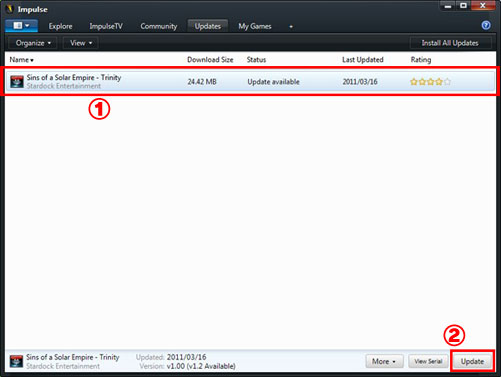
Task: Maximize the Impulse window
Action: [x=463, y=6]
